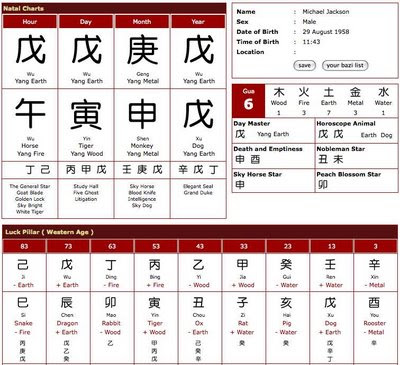
Task: Click the Wood element character 木
Action: 279,92
